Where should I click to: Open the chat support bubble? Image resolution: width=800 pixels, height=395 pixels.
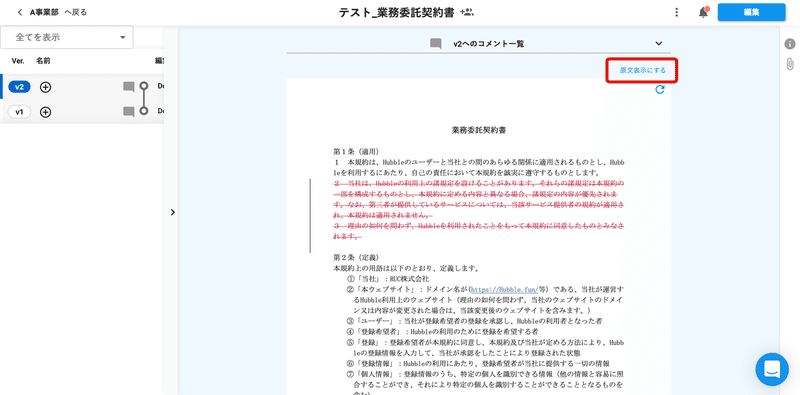pos(772,369)
